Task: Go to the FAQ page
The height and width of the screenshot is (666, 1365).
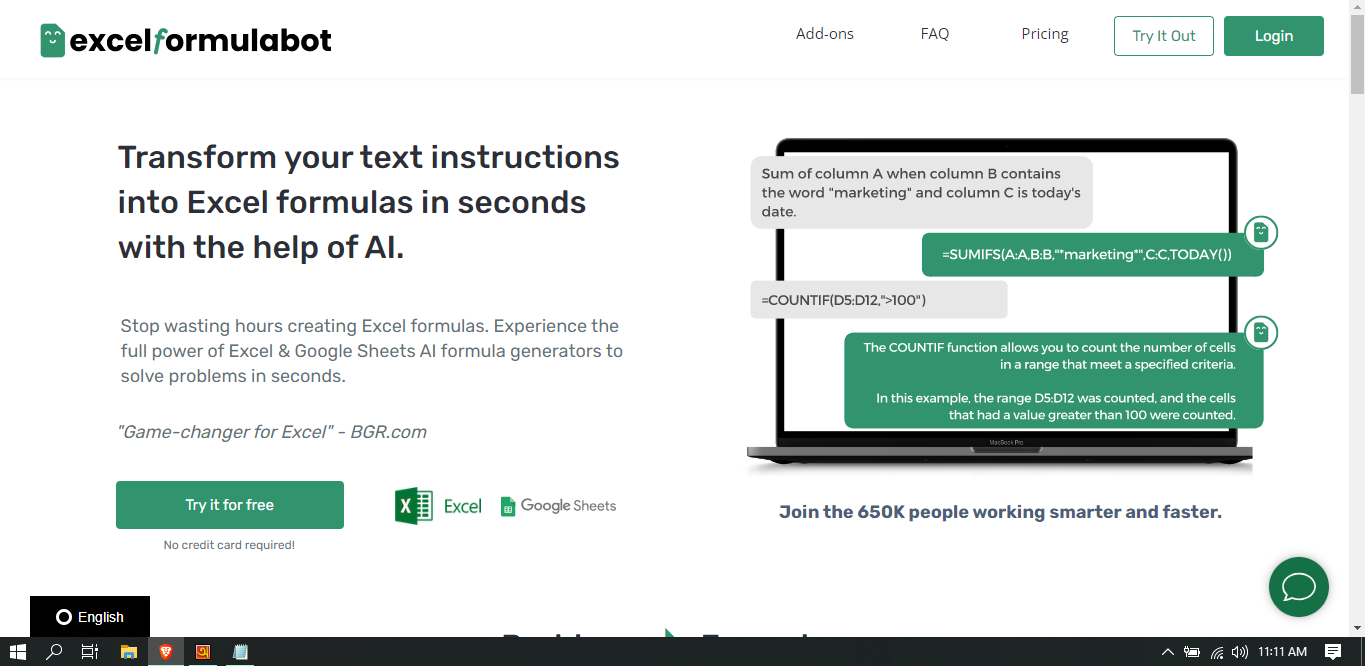Action: coord(934,34)
